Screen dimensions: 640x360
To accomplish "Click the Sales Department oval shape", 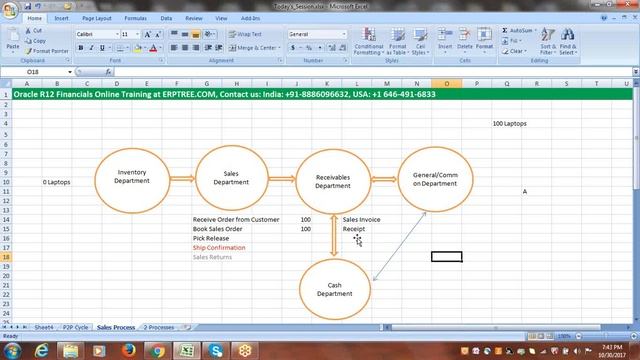I will tap(231, 178).
